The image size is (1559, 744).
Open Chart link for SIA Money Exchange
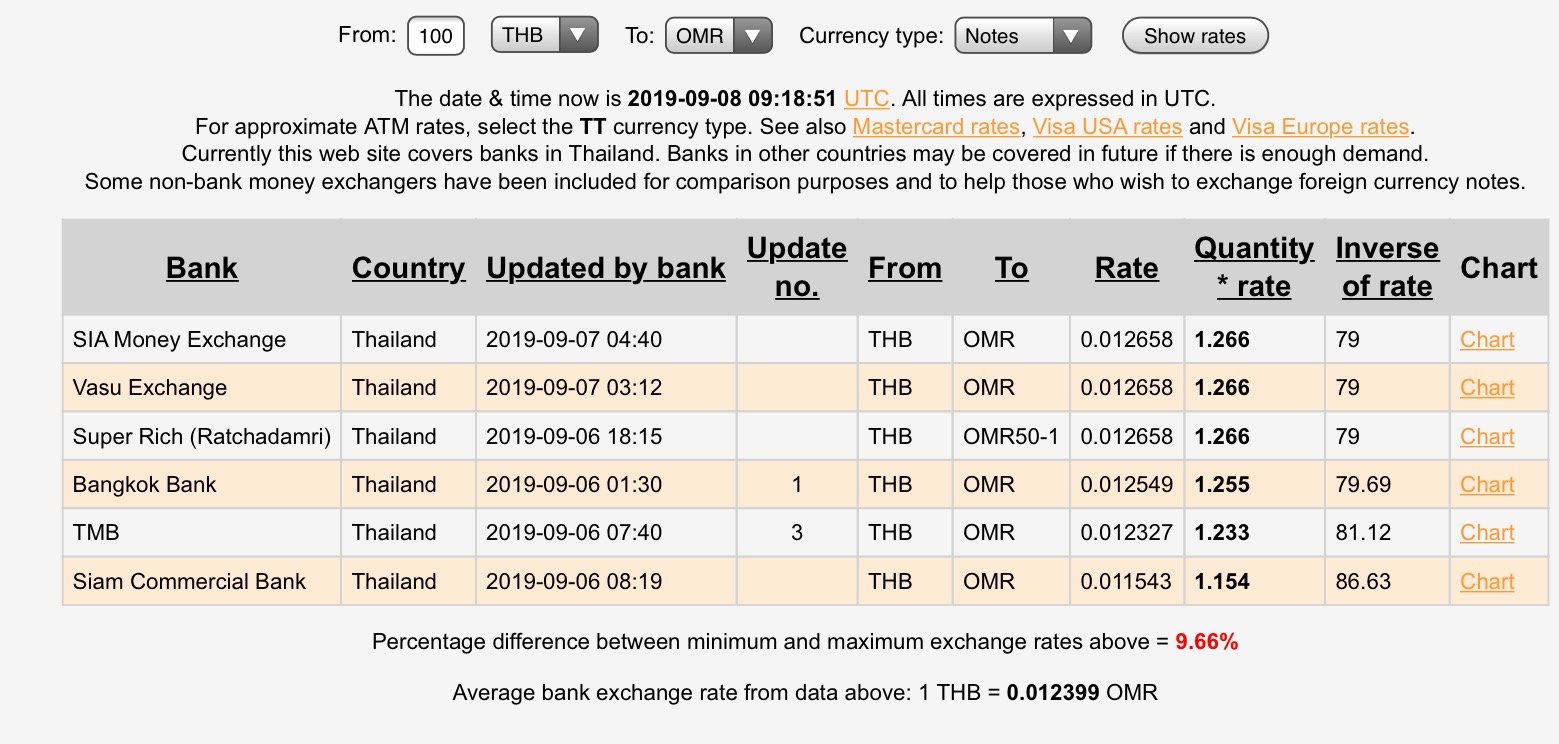[1487, 339]
